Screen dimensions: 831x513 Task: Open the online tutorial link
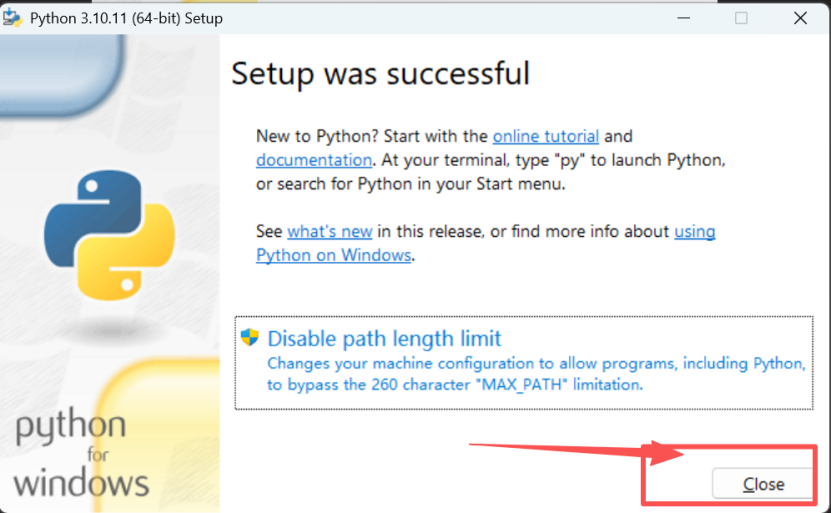[545, 136]
